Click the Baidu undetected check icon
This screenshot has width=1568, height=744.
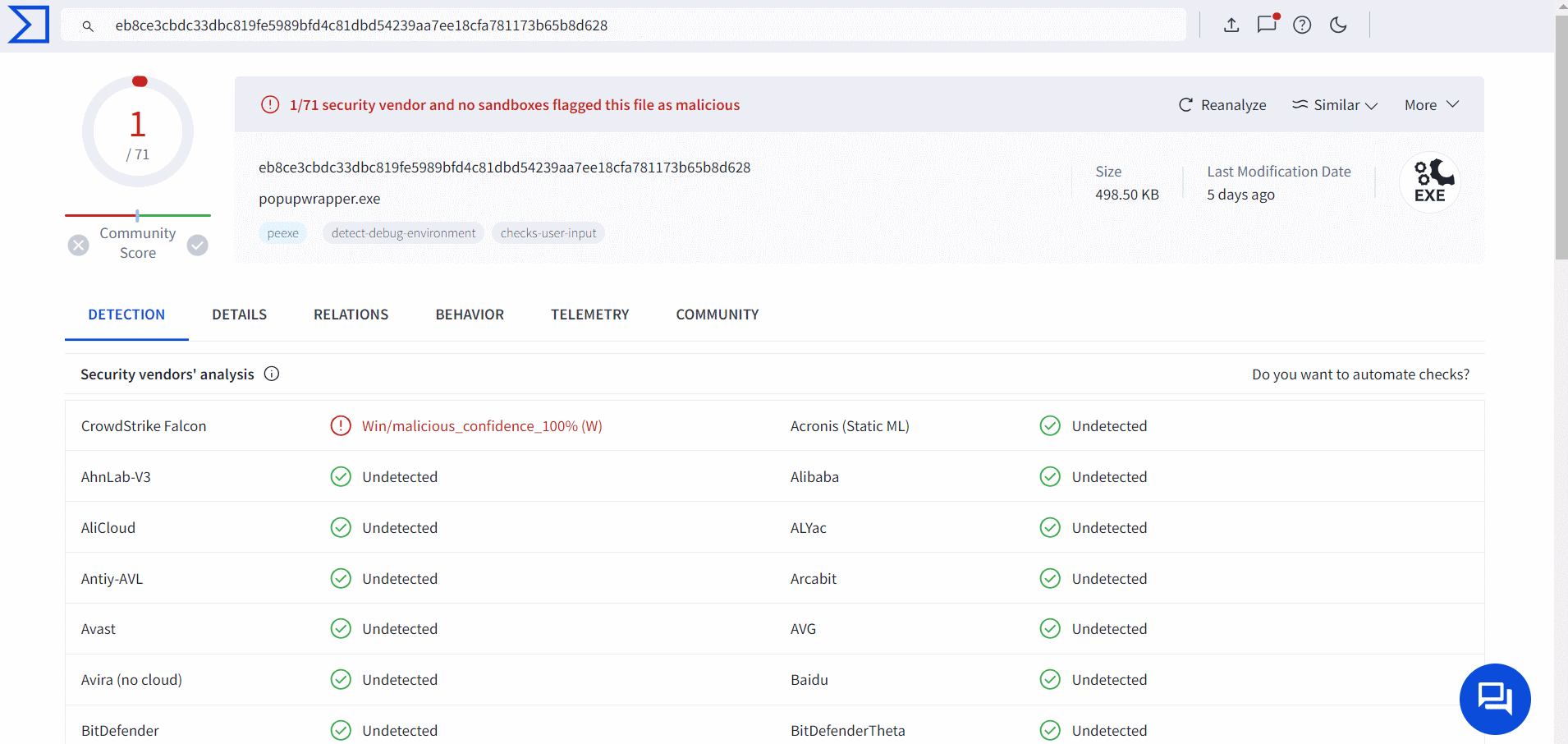[x=1050, y=679]
